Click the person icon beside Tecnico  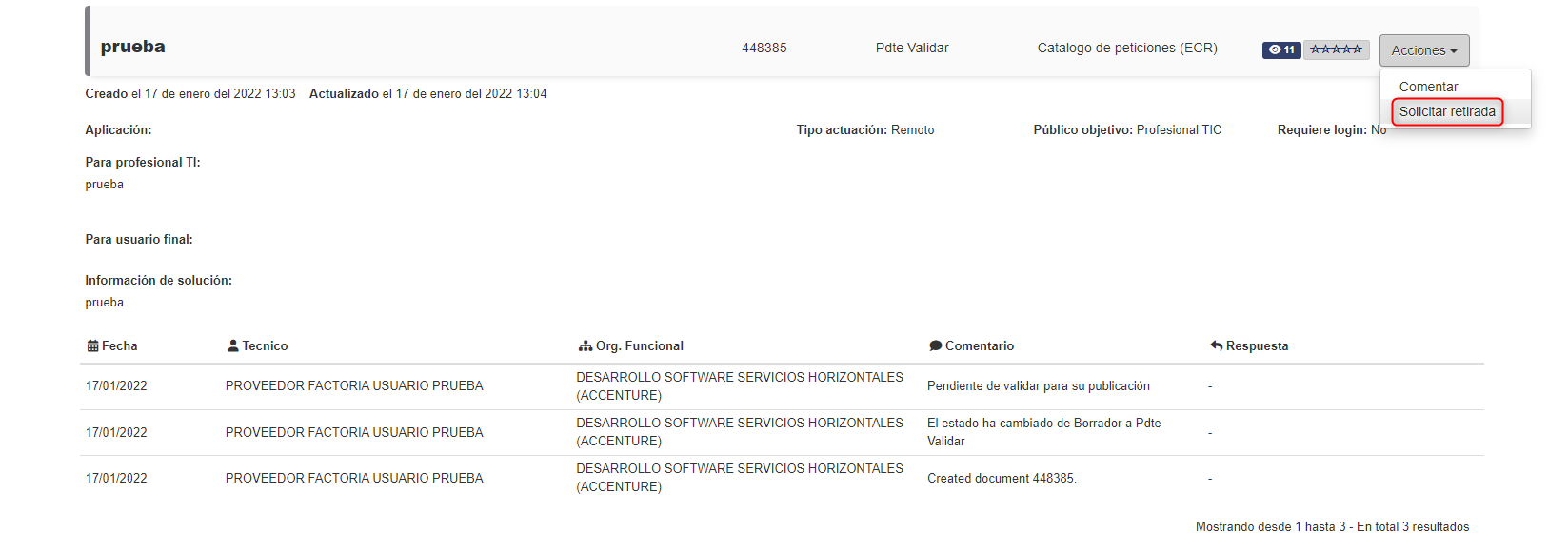click(233, 346)
